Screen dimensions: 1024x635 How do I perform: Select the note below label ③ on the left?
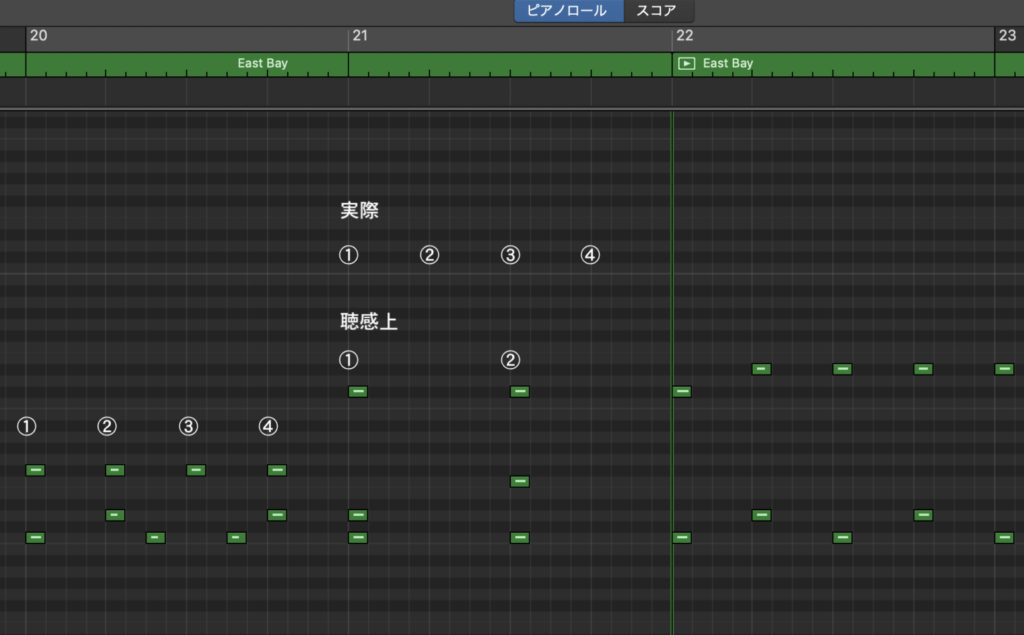(195, 470)
